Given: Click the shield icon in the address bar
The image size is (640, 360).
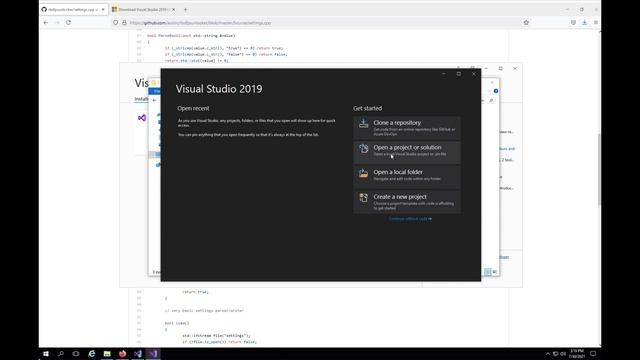Looking at the screenshot, I should click(x=116, y=23).
